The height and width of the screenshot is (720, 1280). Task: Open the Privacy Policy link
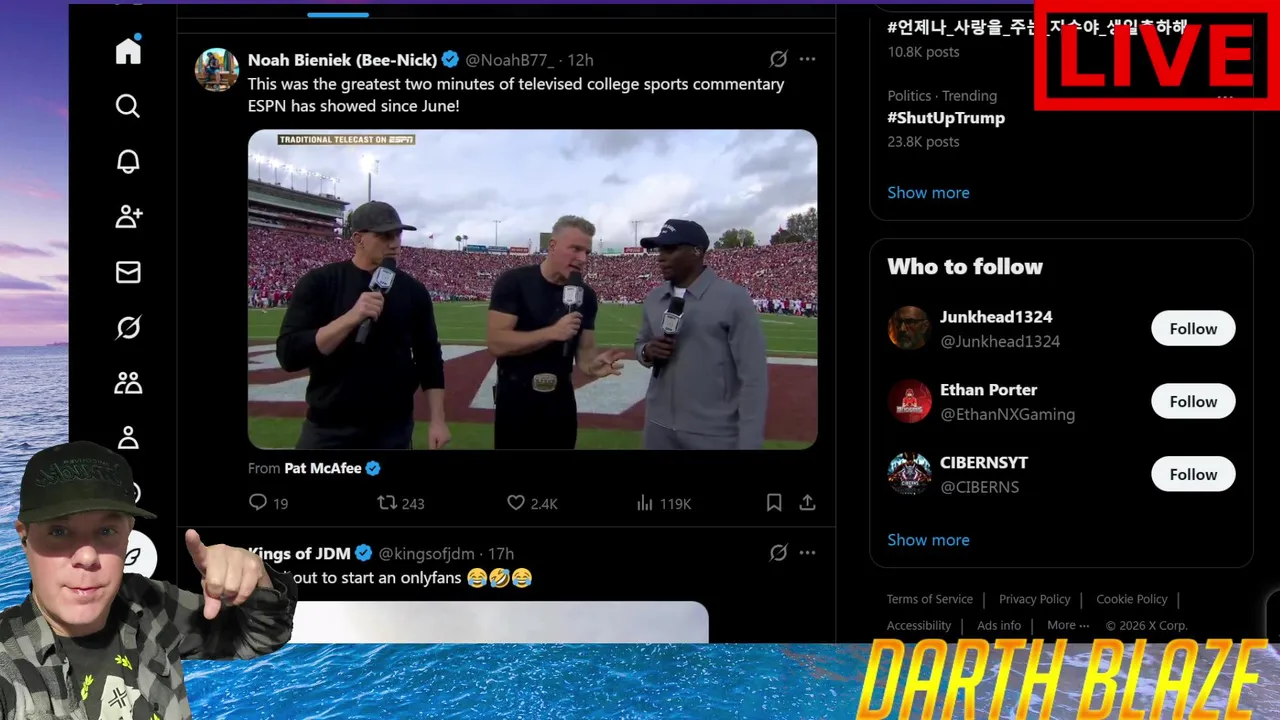point(1034,599)
